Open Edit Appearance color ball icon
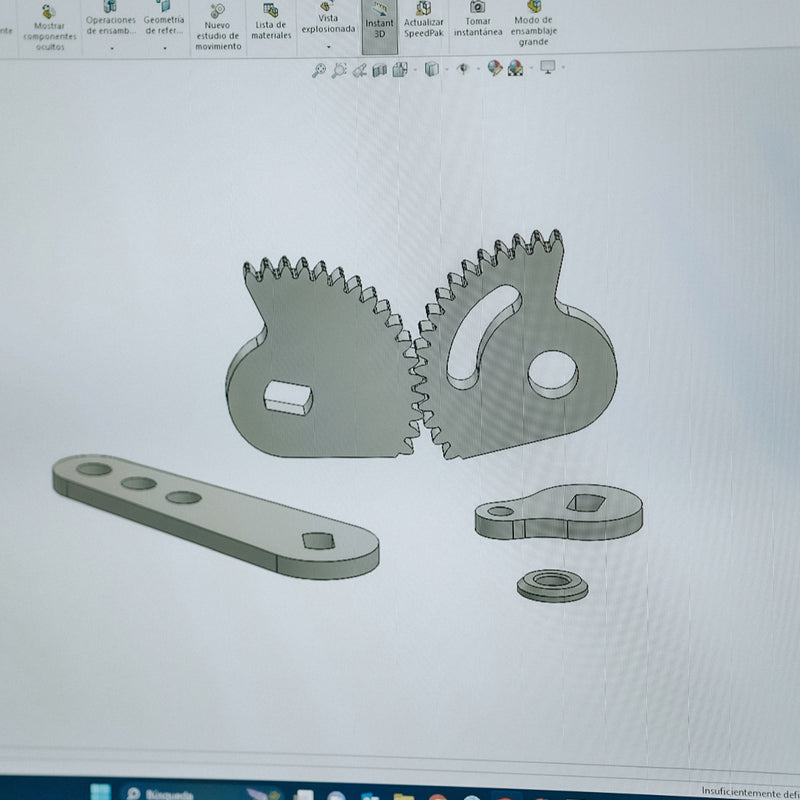800x800 pixels. click(x=494, y=68)
